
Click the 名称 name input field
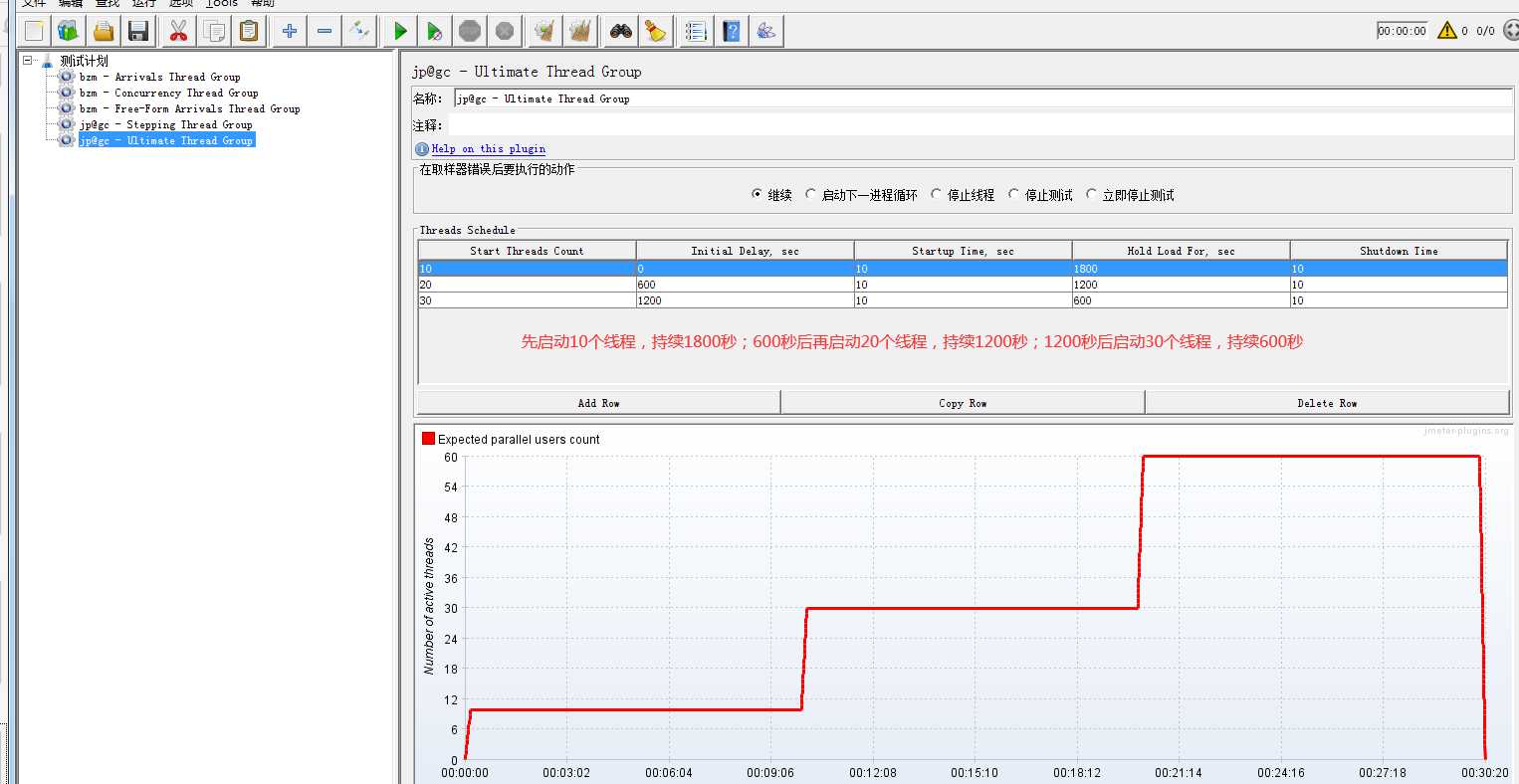982,98
